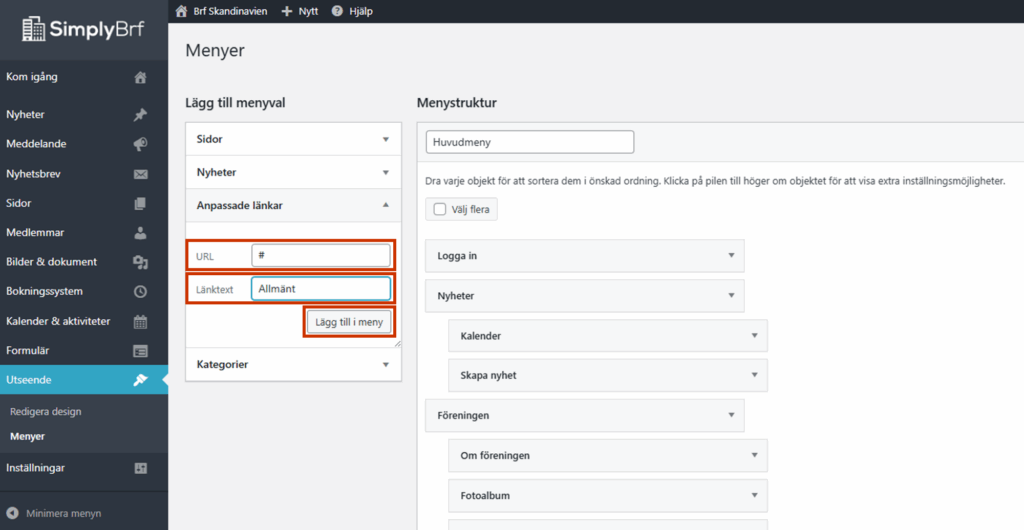Expand the Sidor accordion section

pyautogui.click(x=385, y=139)
